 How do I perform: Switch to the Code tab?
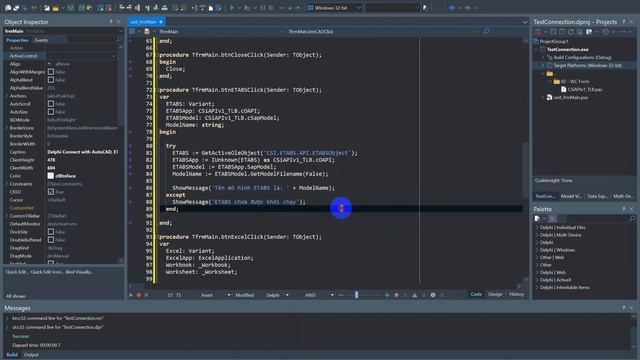point(476,294)
